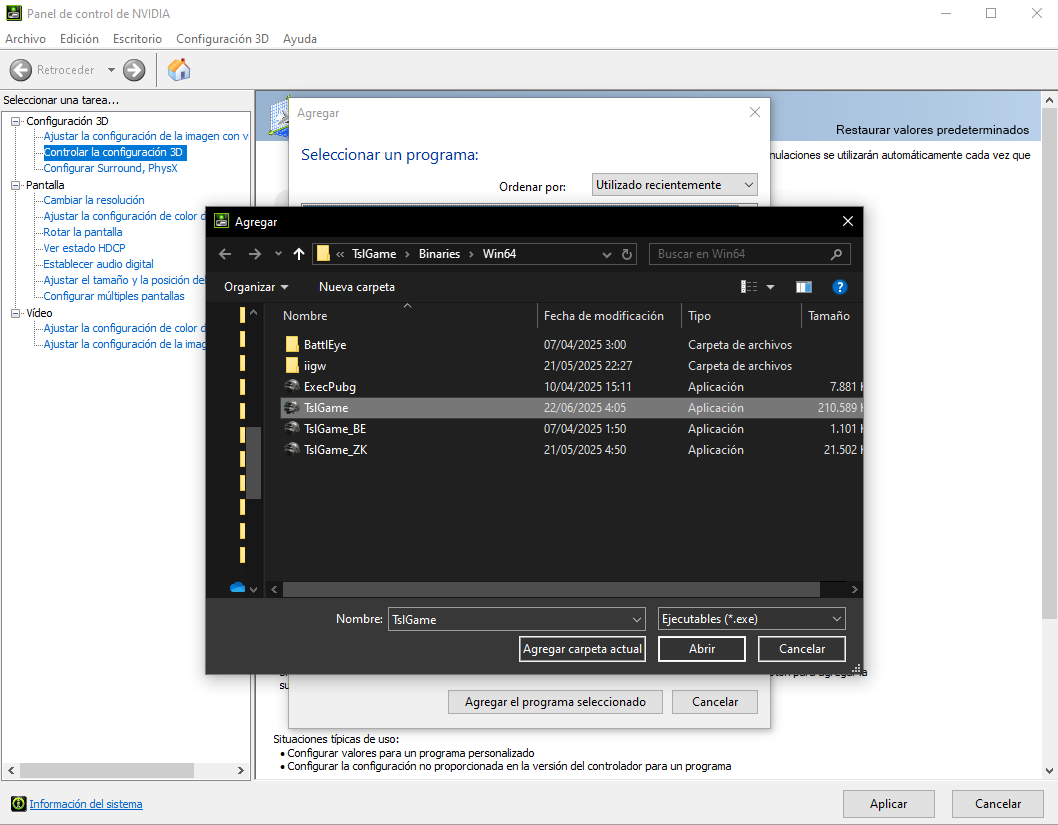The height and width of the screenshot is (825, 1058).
Task: Click the Abrir button
Action: (x=702, y=649)
